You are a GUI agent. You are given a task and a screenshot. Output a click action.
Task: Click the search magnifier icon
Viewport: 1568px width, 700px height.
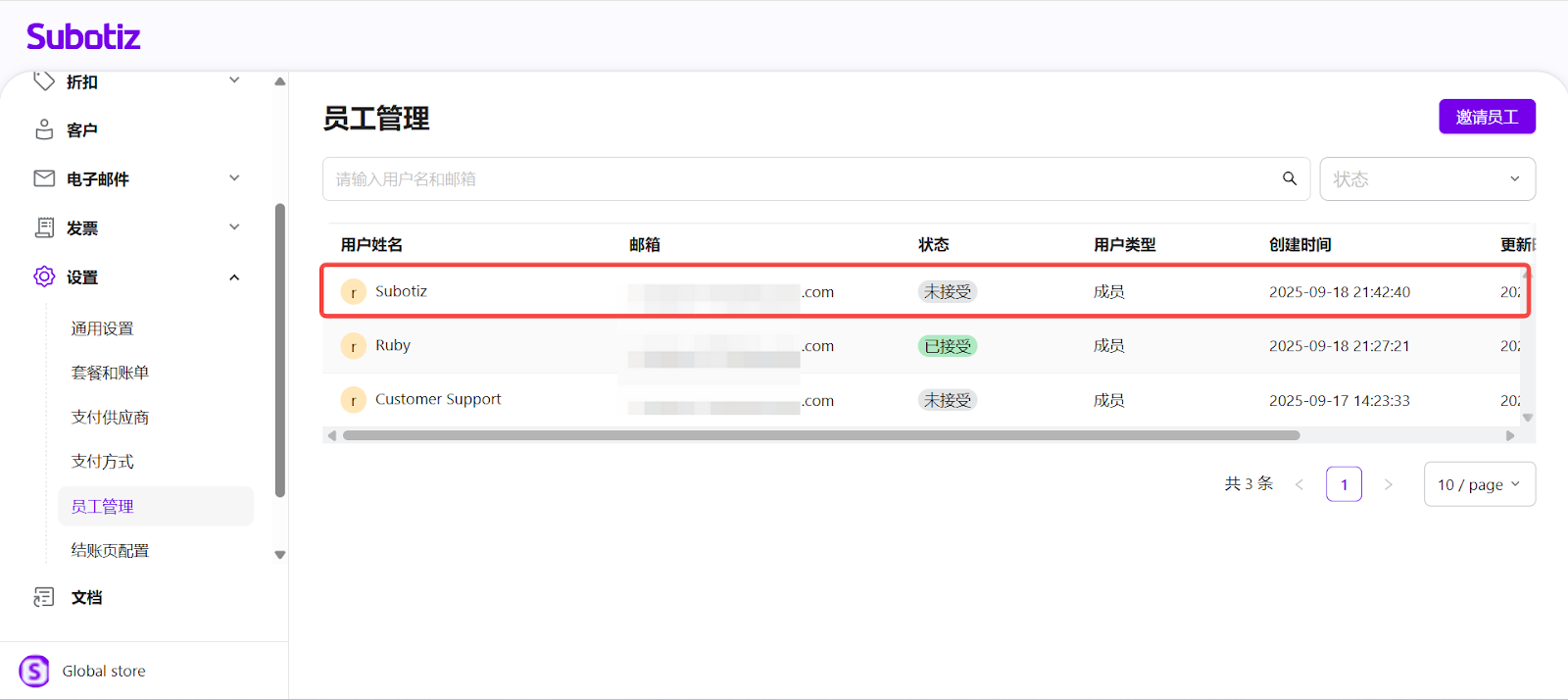coord(1290,178)
